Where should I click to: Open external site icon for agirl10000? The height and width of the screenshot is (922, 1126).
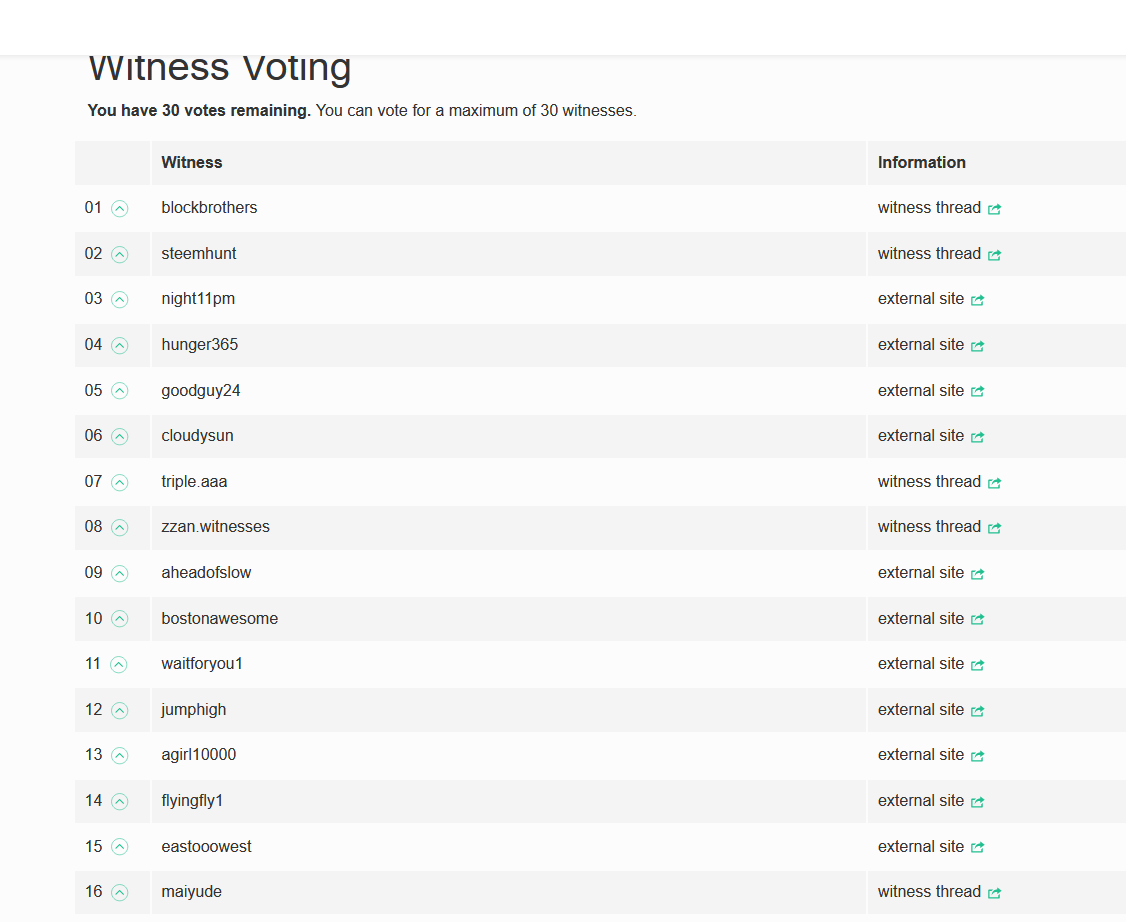coord(977,756)
